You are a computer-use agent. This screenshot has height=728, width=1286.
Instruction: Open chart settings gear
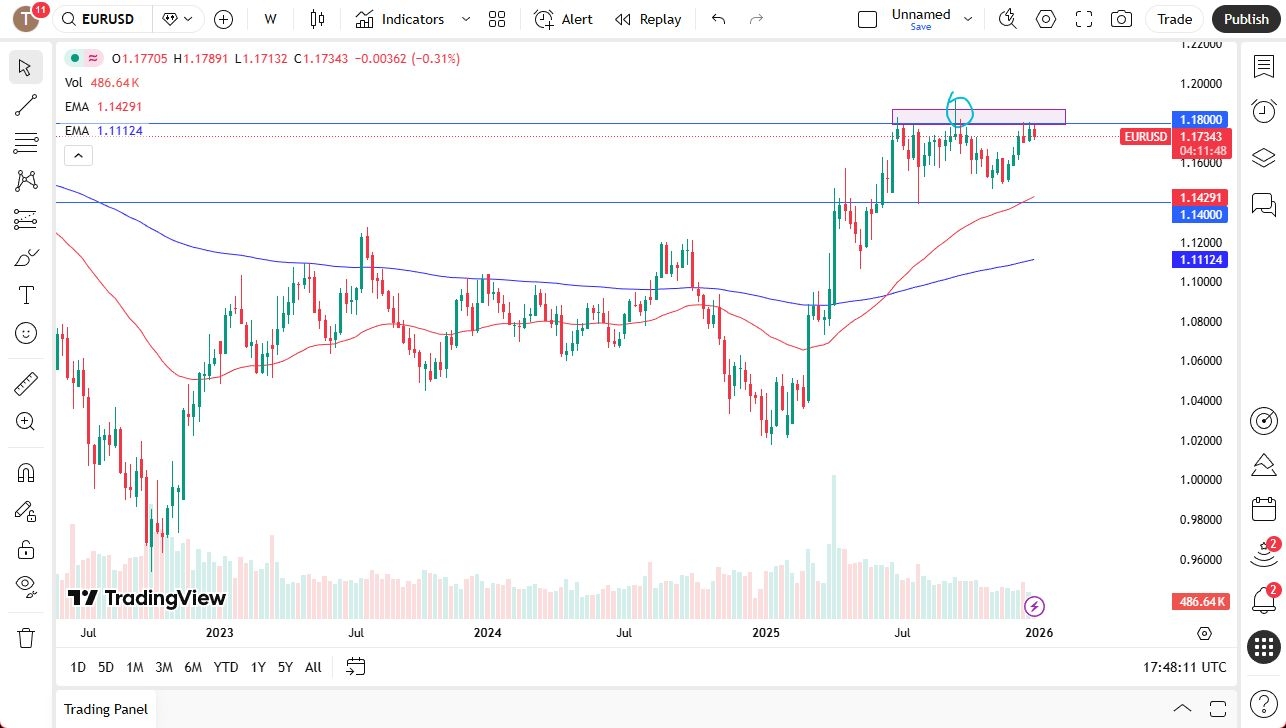point(1046,19)
